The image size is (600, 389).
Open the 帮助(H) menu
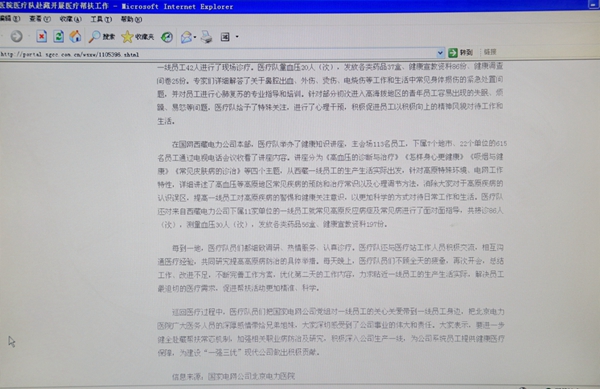pos(131,19)
